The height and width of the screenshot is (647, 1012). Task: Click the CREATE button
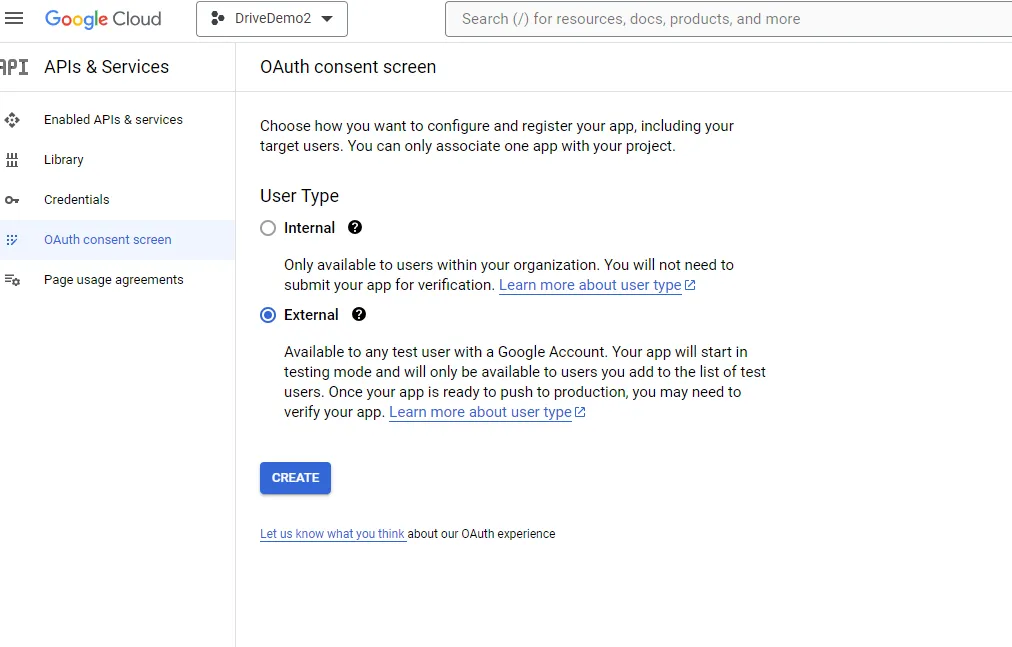click(296, 478)
